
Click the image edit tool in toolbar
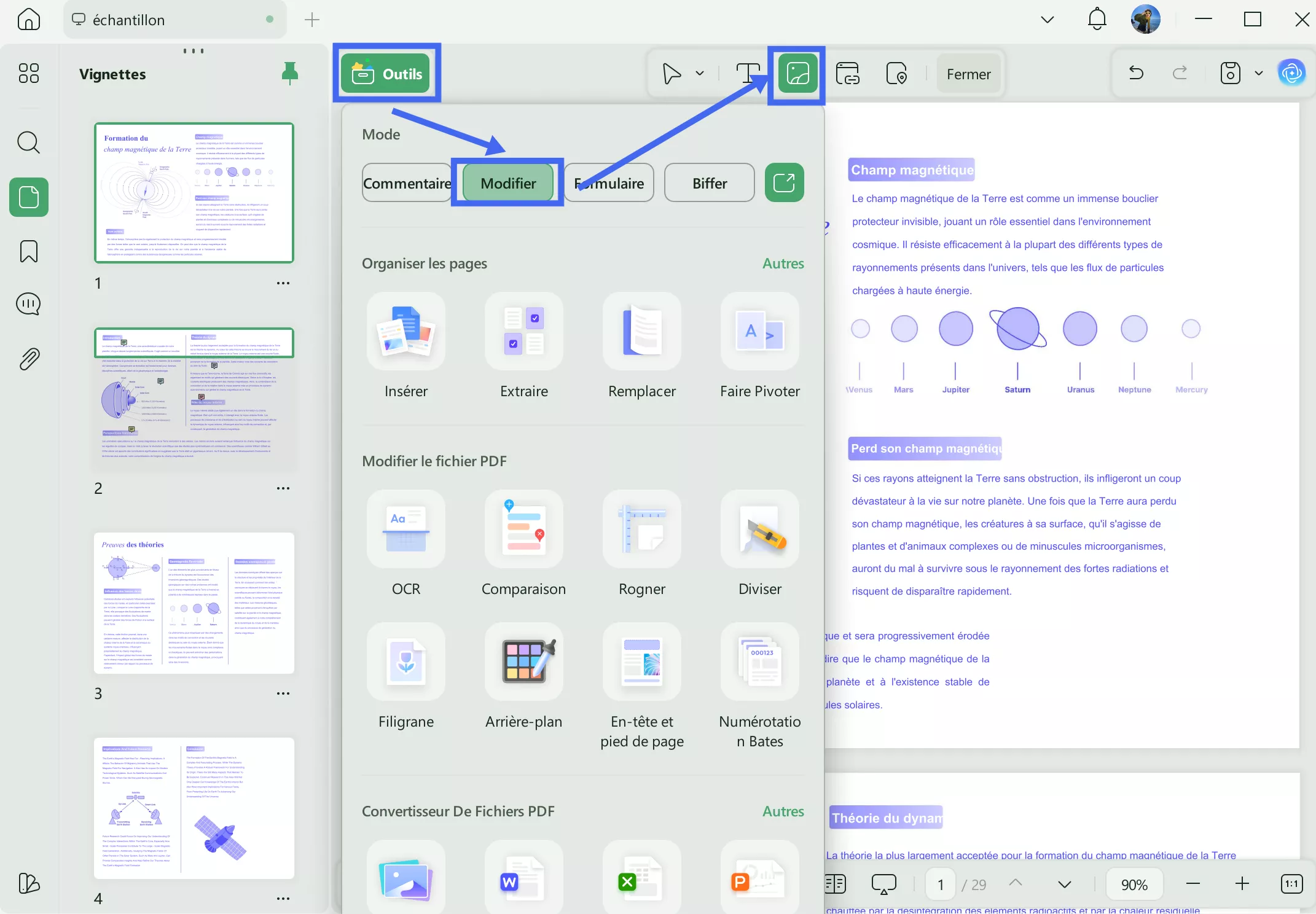point(797,74)
